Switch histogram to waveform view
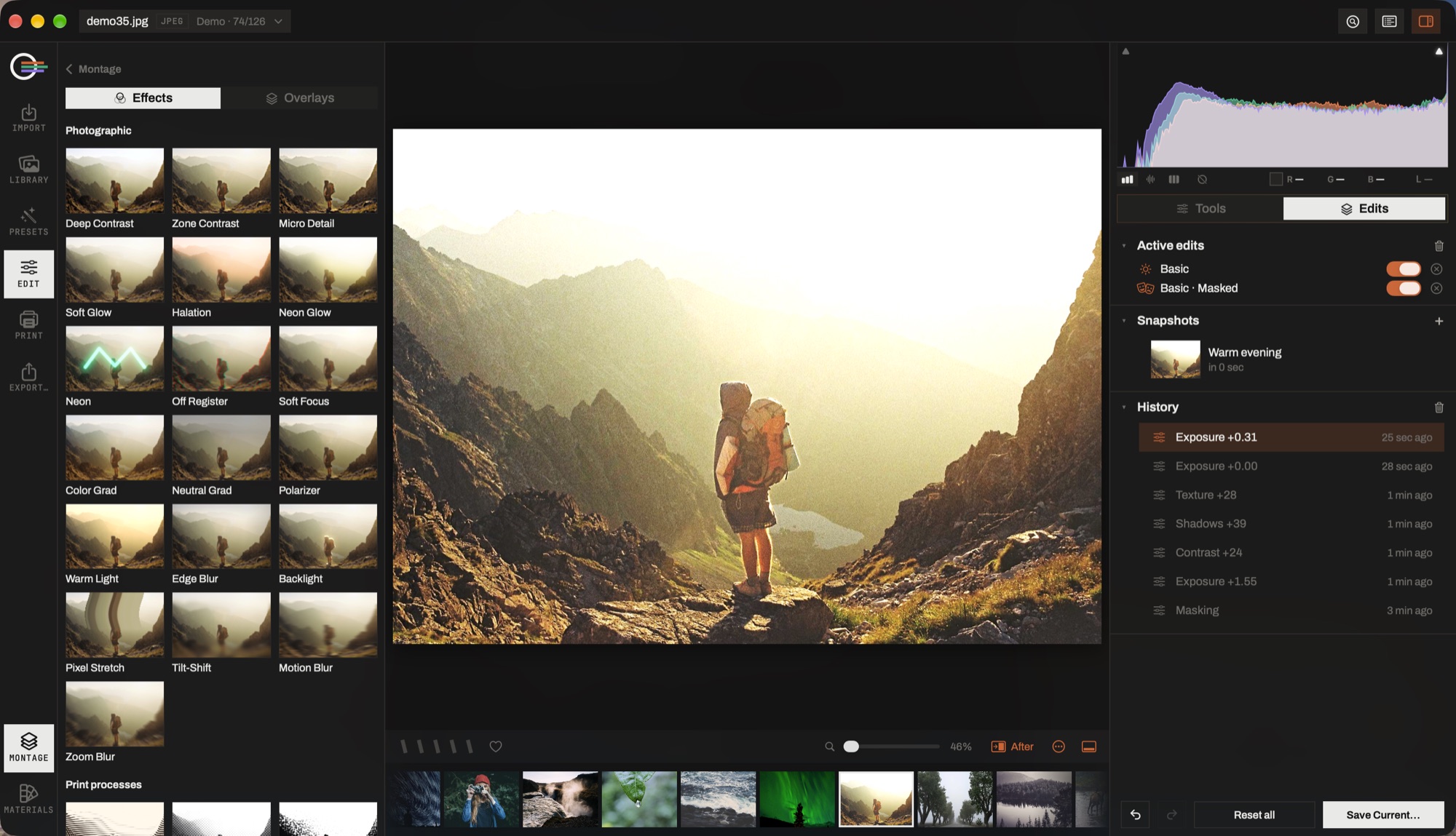This screenshot has height=836, width=1456. click(x=1150, y=180)
